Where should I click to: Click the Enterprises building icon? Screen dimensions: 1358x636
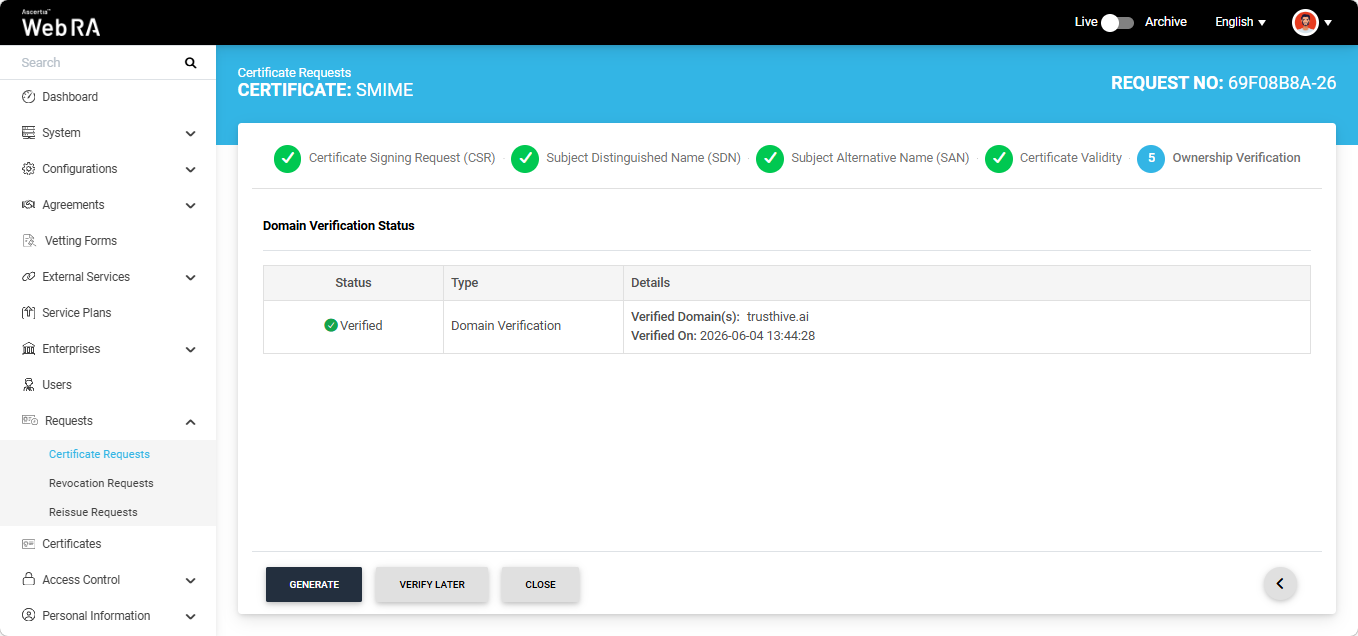(29, 349)
